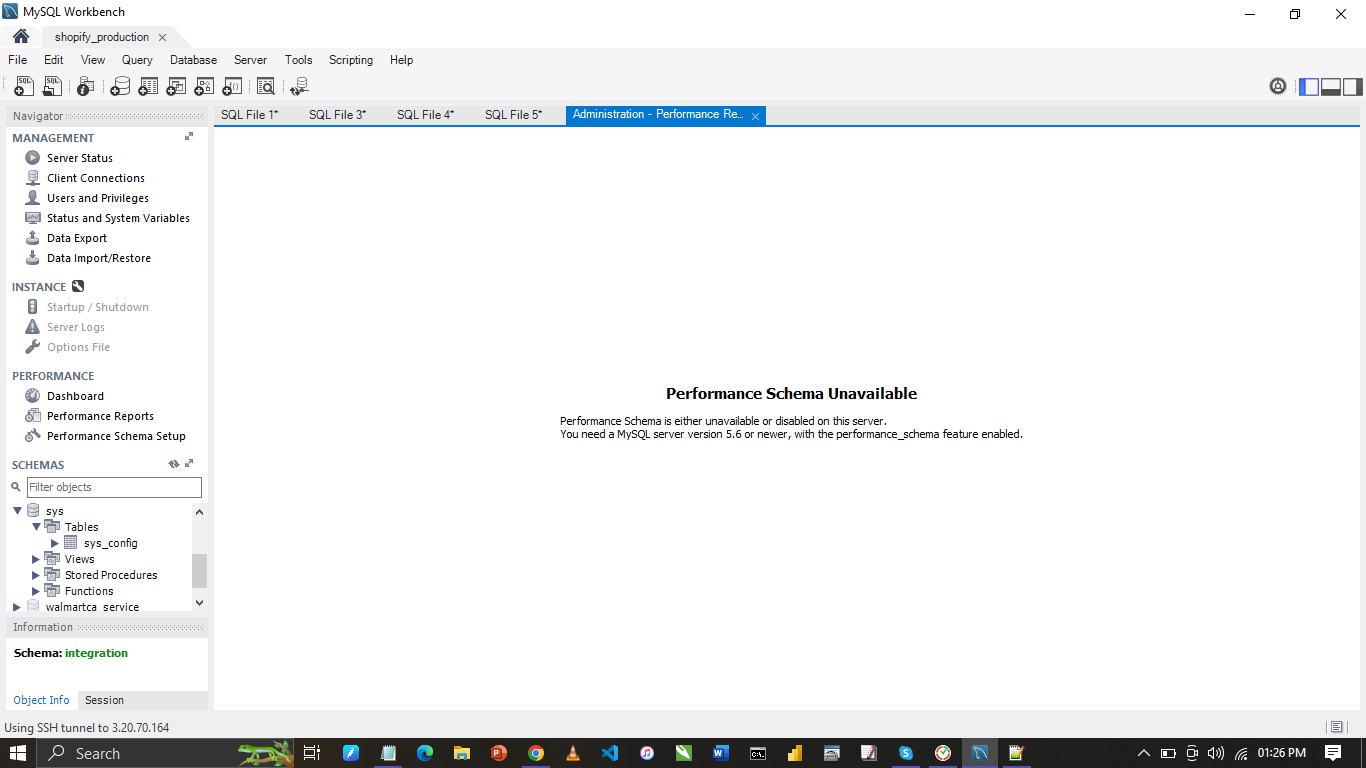Open the Windows Start menu
Screen dimensions: 1366x768
click(18, 753)
